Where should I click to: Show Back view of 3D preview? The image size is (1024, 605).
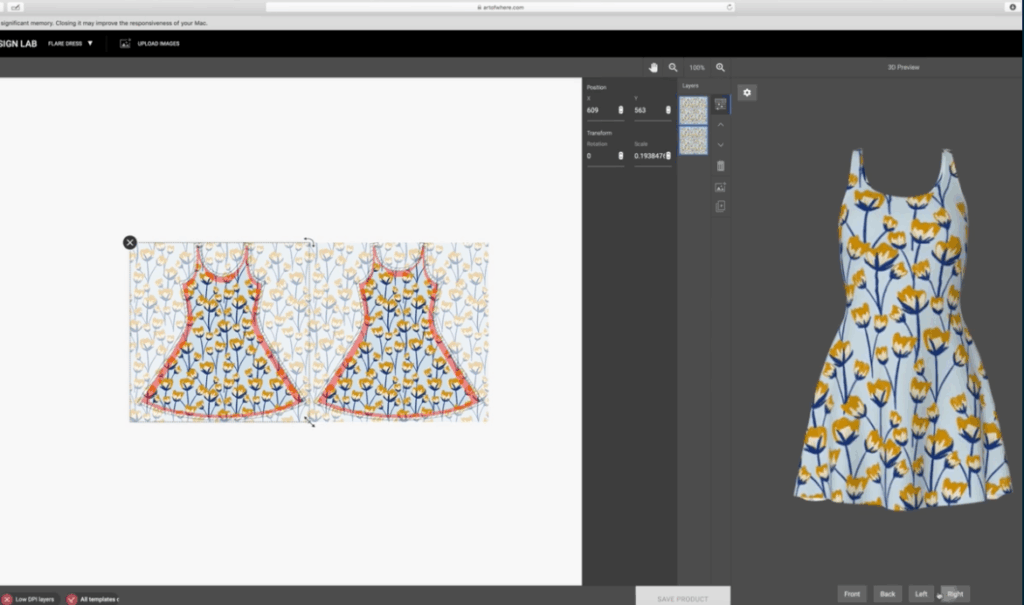coord(888,594)
